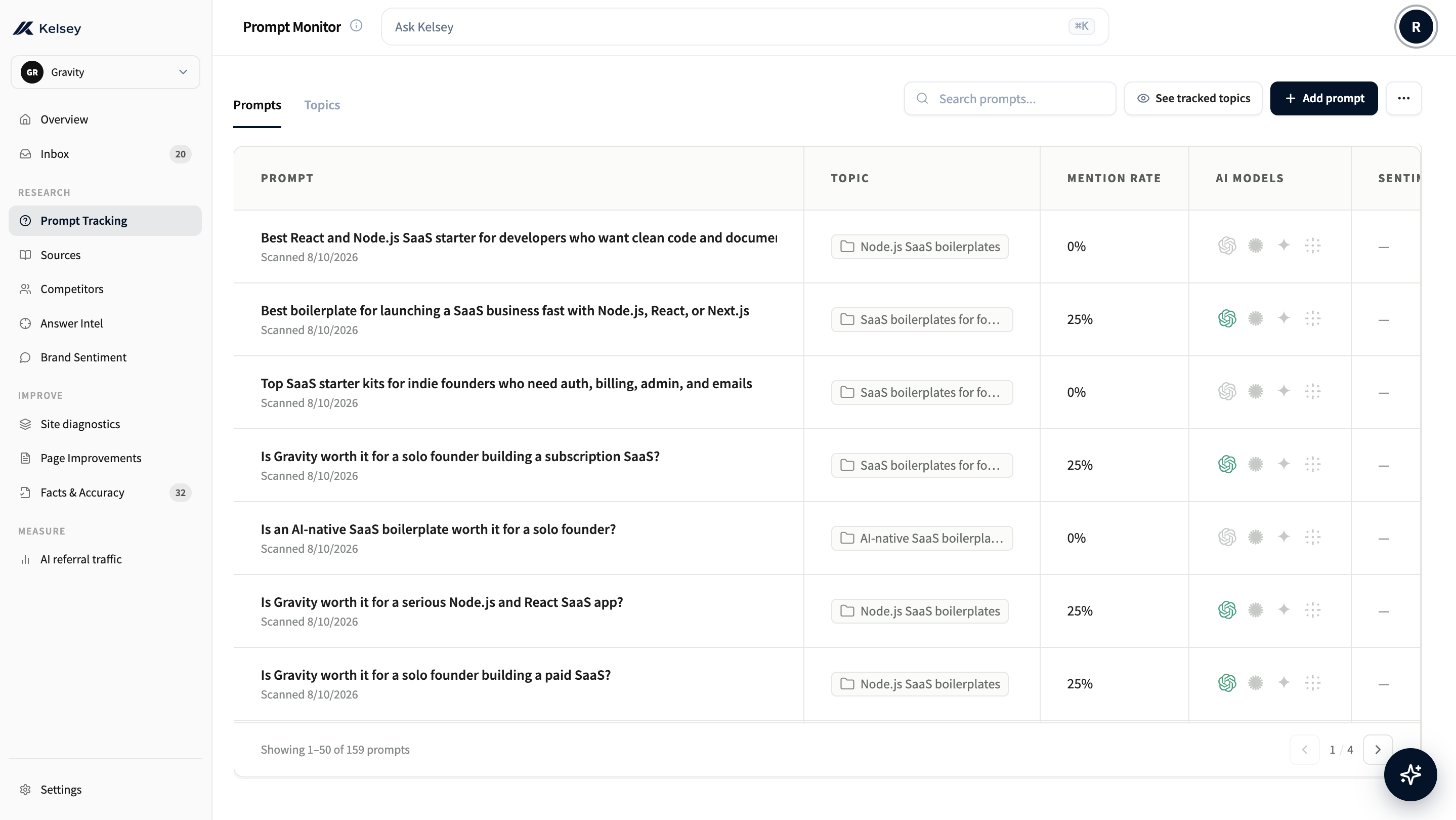Open AI referral traffic page
Screen dimensions: 1456x820
105,559
